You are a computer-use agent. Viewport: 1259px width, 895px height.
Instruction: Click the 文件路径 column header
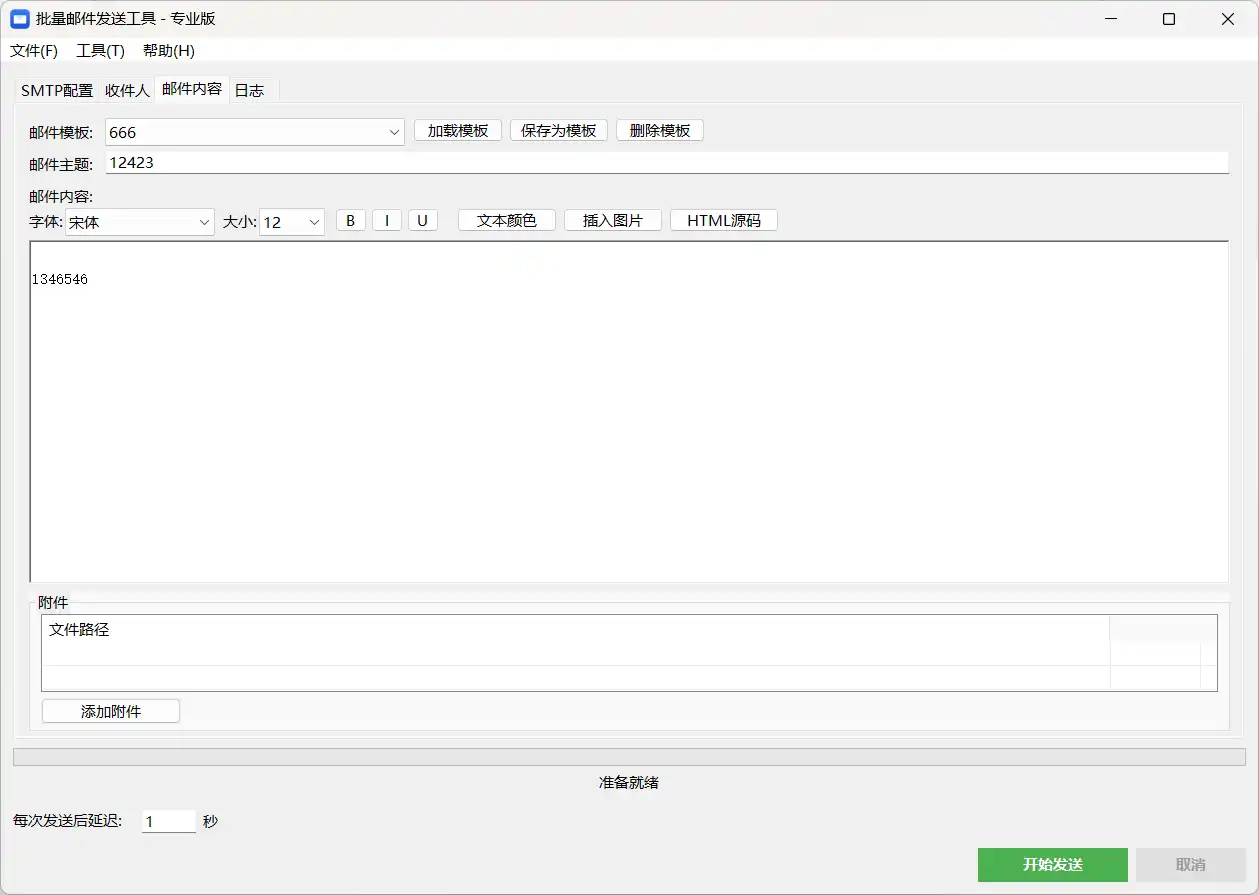(x=576, y=629)
